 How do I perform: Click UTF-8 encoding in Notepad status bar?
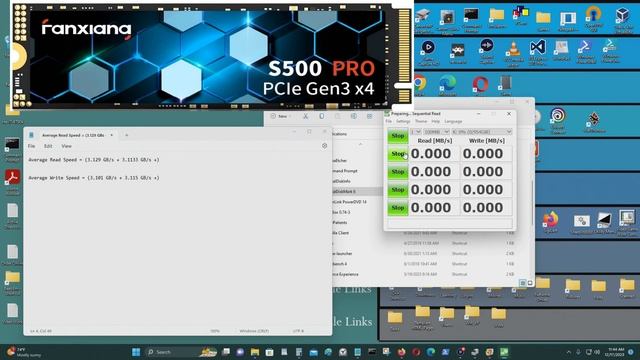pyautogui.click(x=298, y=331)
